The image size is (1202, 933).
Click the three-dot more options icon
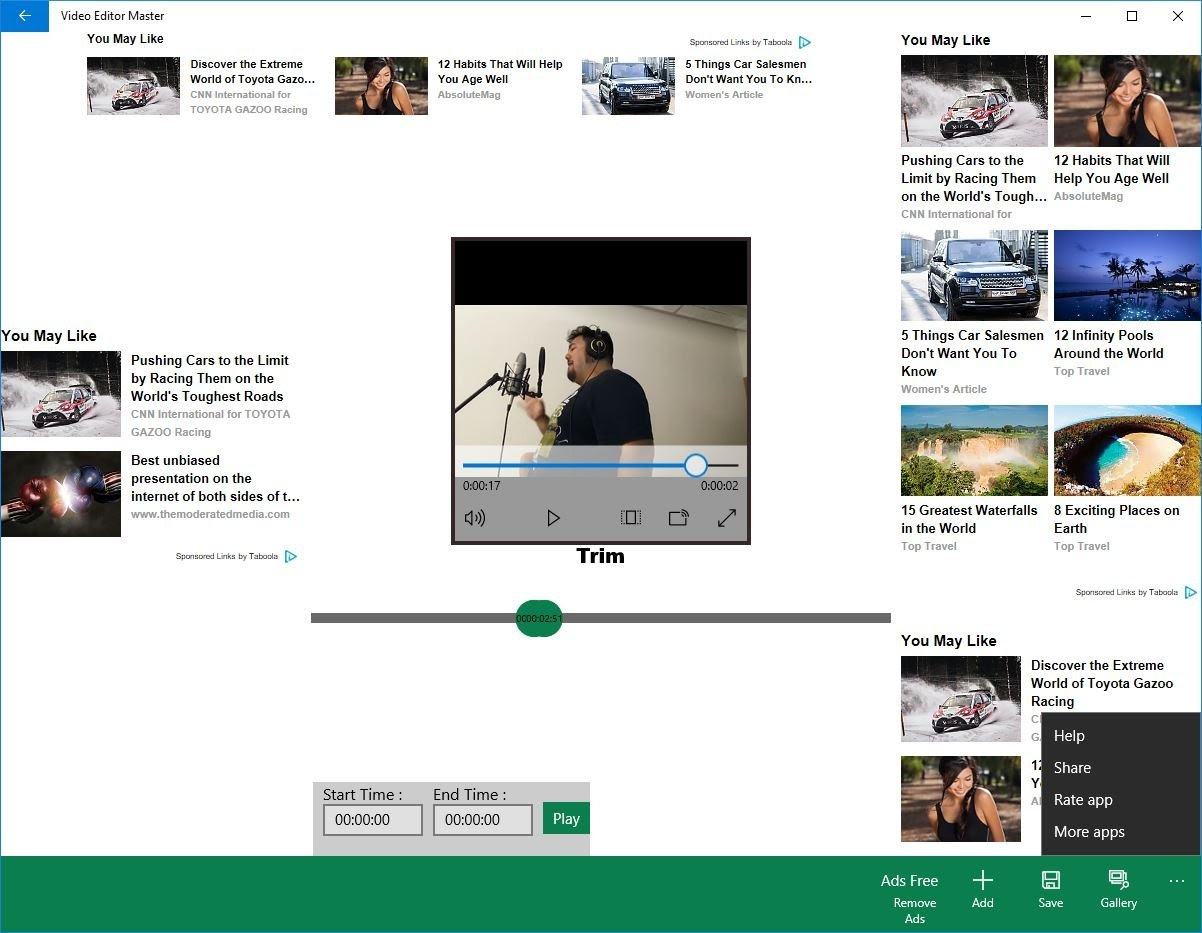[1176, 881]
